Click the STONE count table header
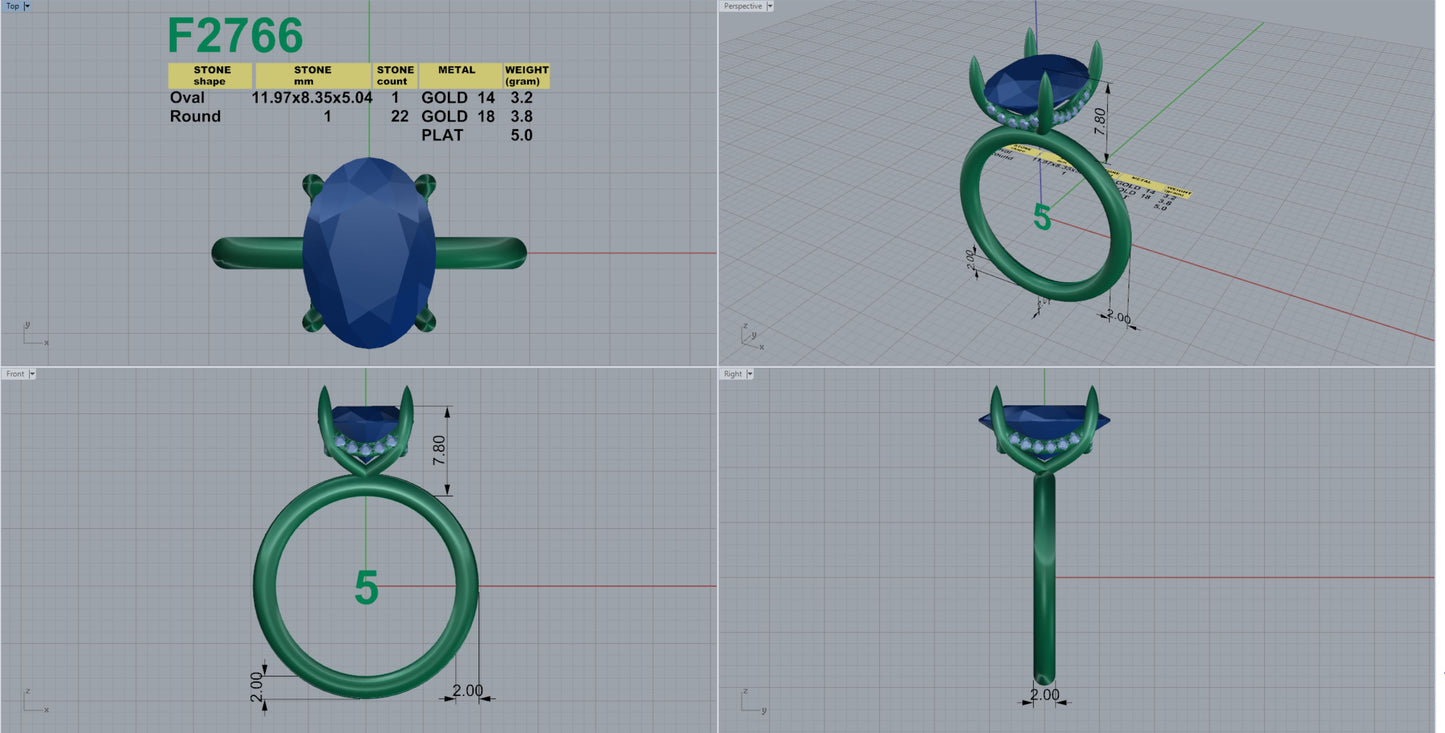 pos(394,76)
